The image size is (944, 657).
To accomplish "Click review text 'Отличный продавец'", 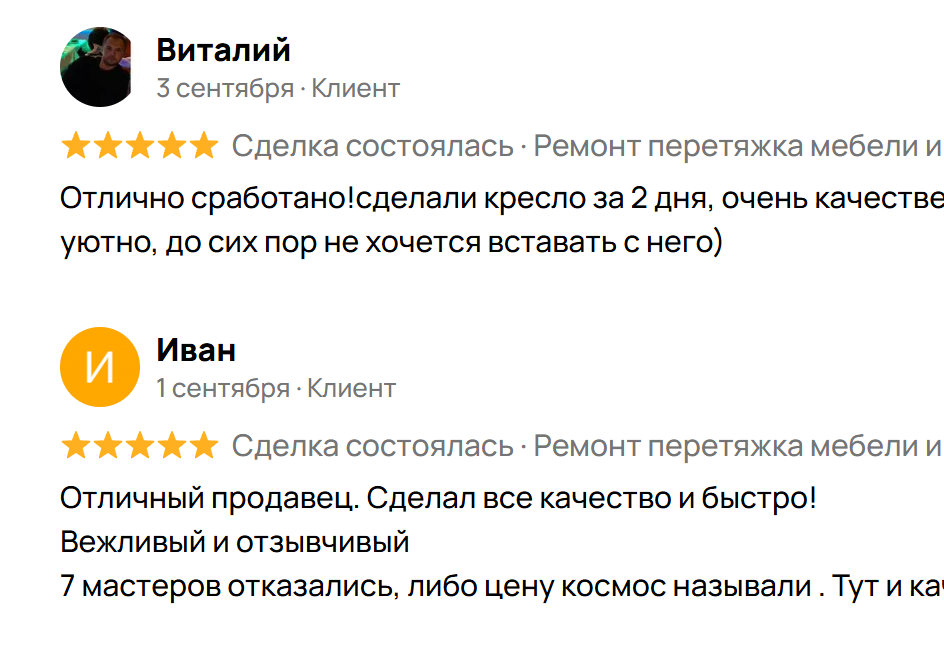I will [x=438, y=497].
